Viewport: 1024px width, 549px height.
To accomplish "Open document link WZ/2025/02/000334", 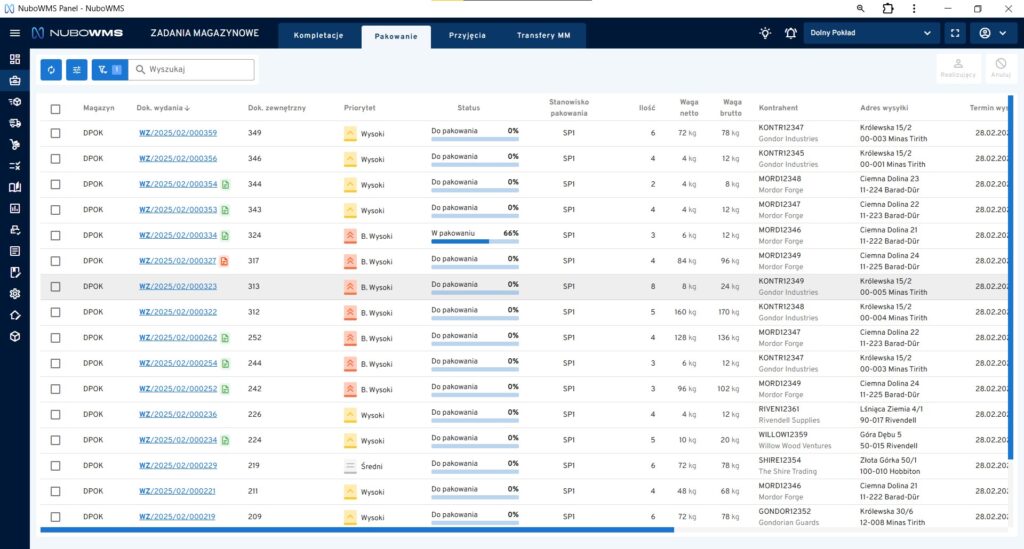I will pos(178,236).
